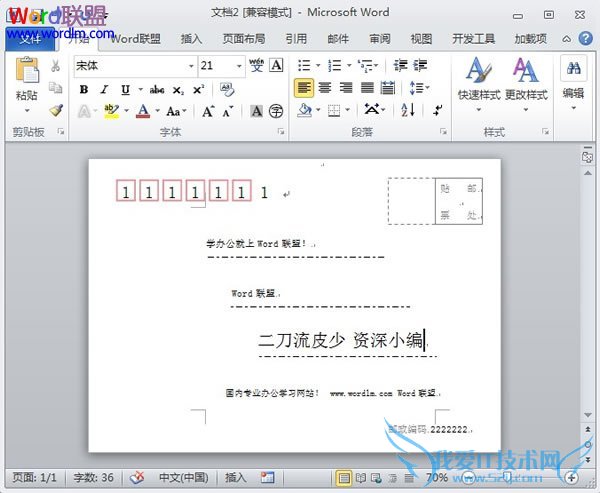Open the phonetic guide tool
The width and height of the screenshot is (600, 493).
click(x=256, y=65)
